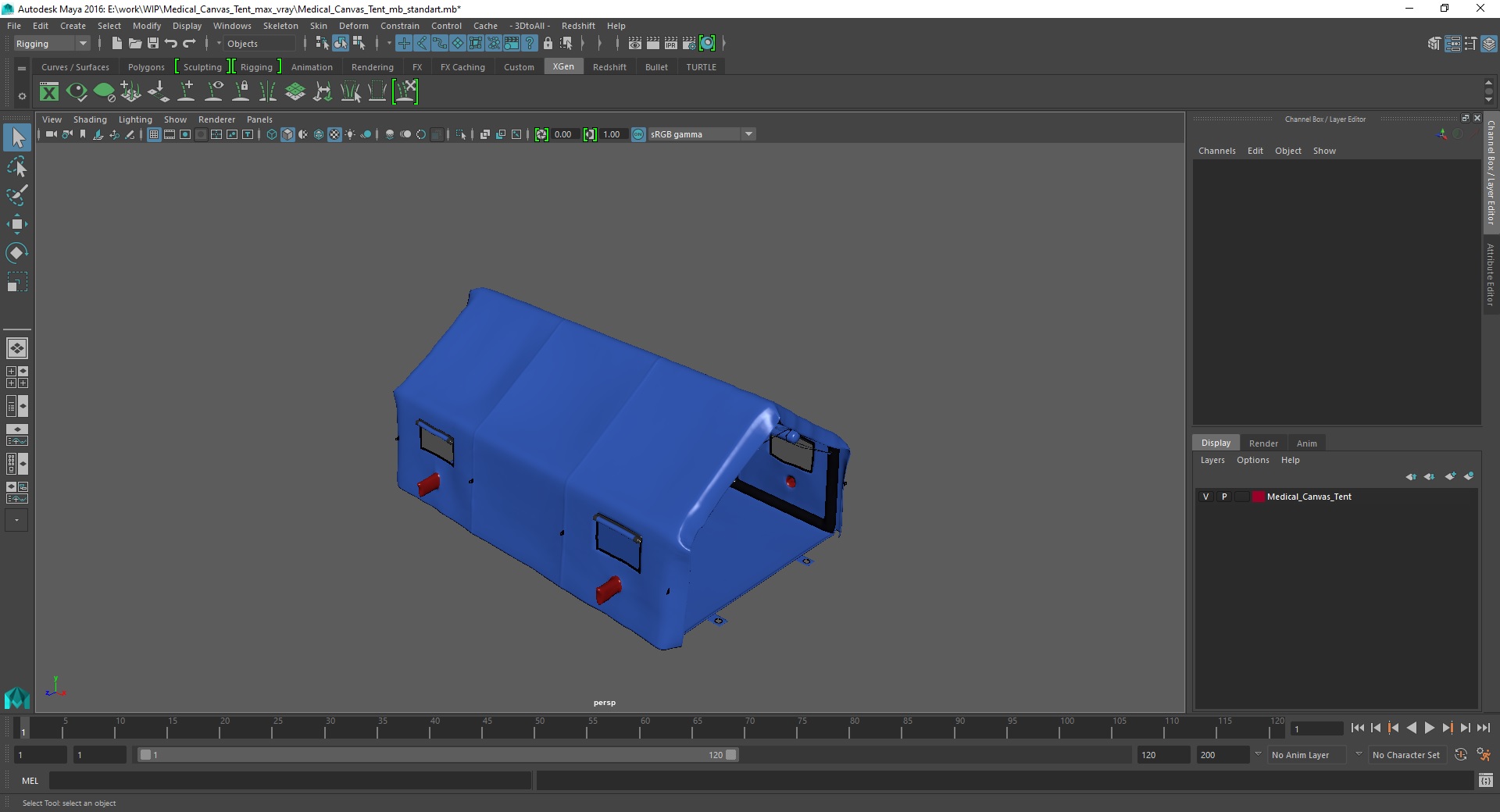Open the sRGB gamma color space dropdown
Viewport: 1500px width, 812px height.
(702, 134)
